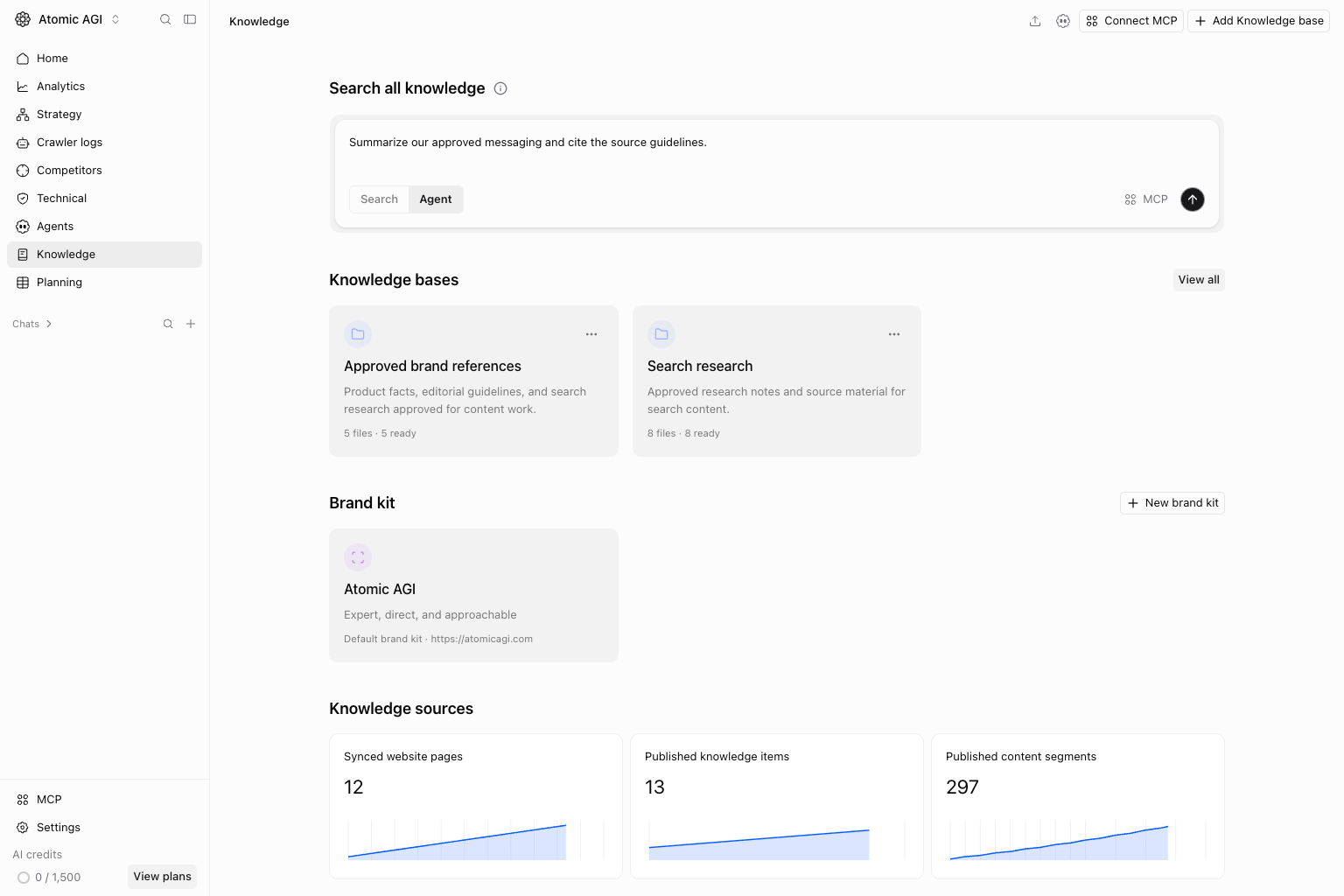Click the Knowledge breadcrumb title
Screen dimensions: 1344x896
[x=259, y=21]
